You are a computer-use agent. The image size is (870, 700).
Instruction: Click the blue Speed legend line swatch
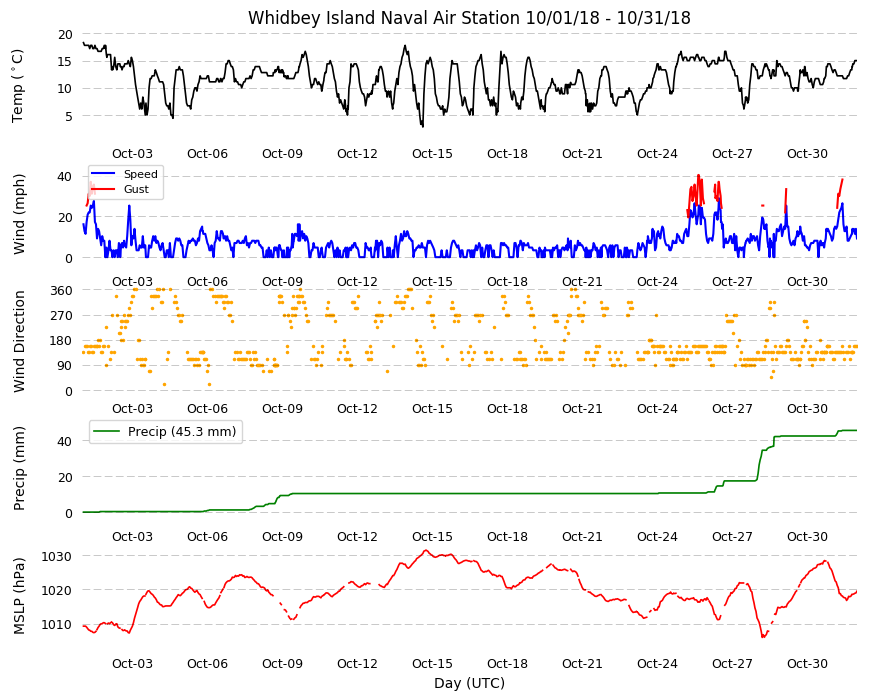tap(103, 174)
